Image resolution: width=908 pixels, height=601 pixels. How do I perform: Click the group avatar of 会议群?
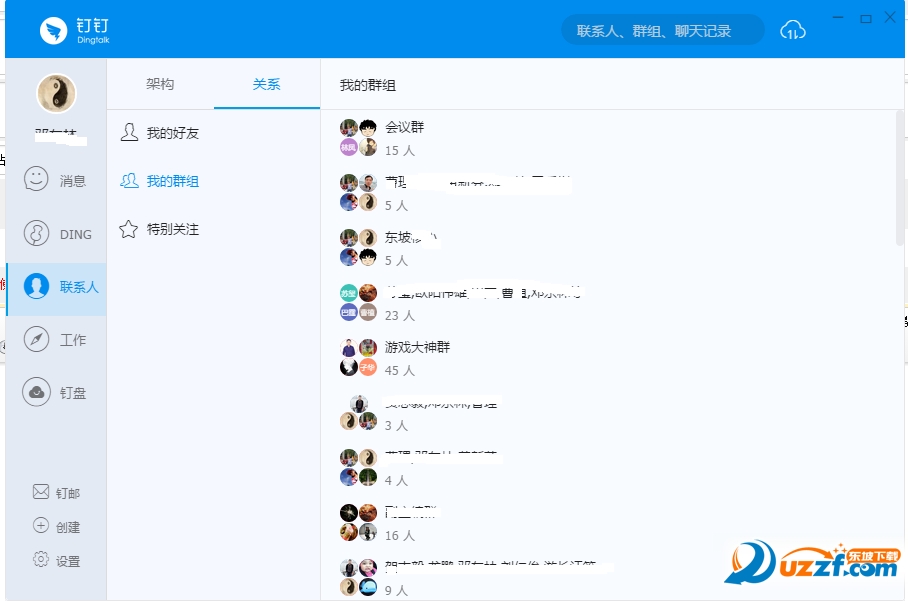click(357, 137)
